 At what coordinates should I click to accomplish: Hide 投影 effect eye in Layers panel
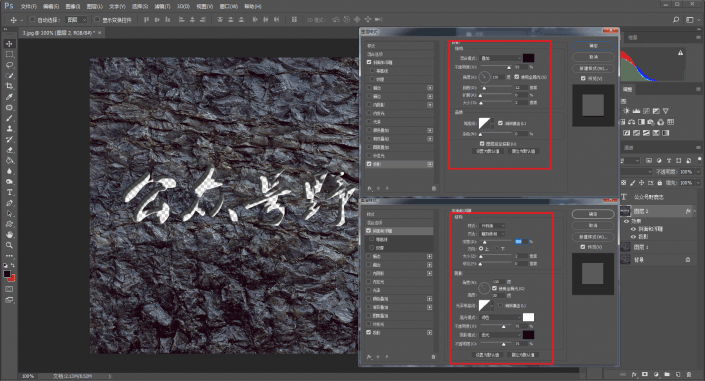pyautogui.click(x=634, y=237)
